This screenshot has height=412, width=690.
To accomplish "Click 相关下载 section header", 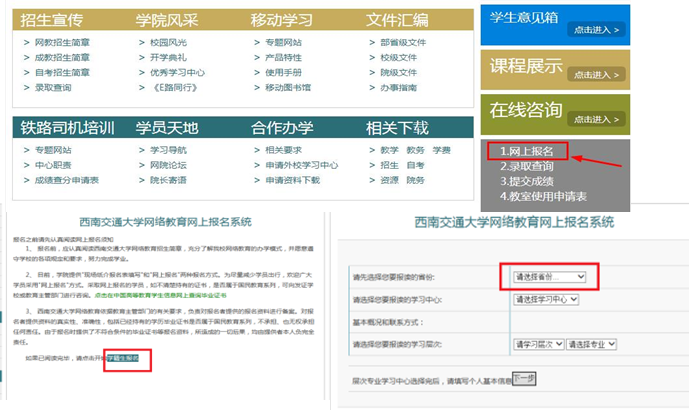I will pos(397,128).
